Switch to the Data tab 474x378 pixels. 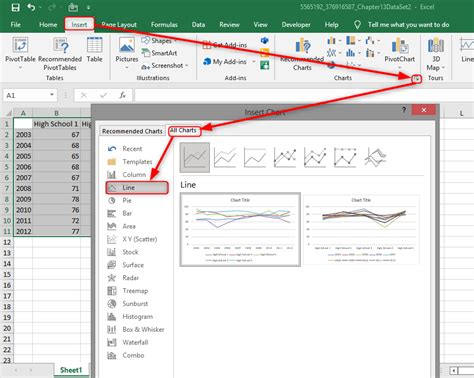[198, 25]
